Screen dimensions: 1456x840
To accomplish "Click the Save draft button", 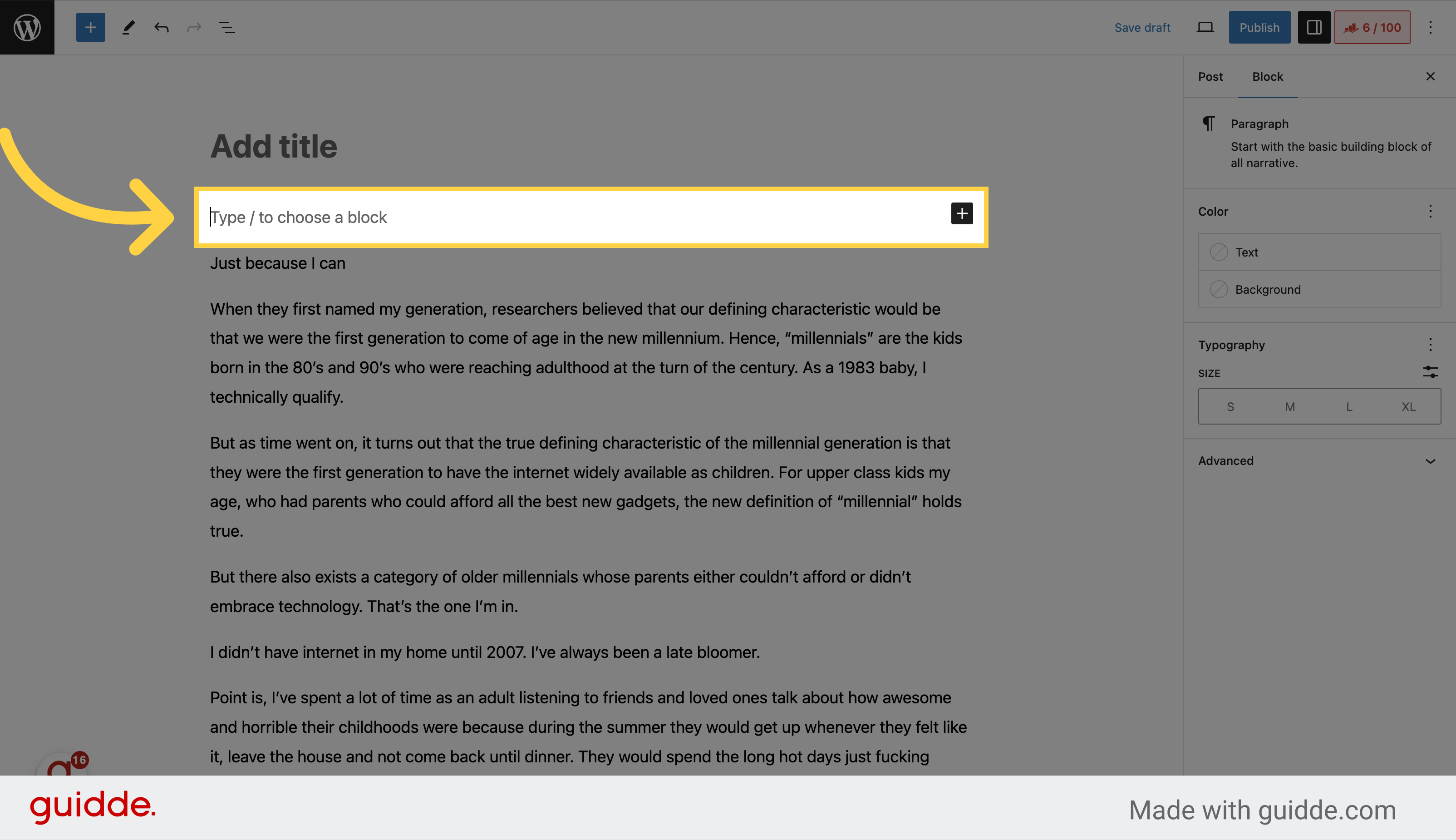I will pos(1142,27).
